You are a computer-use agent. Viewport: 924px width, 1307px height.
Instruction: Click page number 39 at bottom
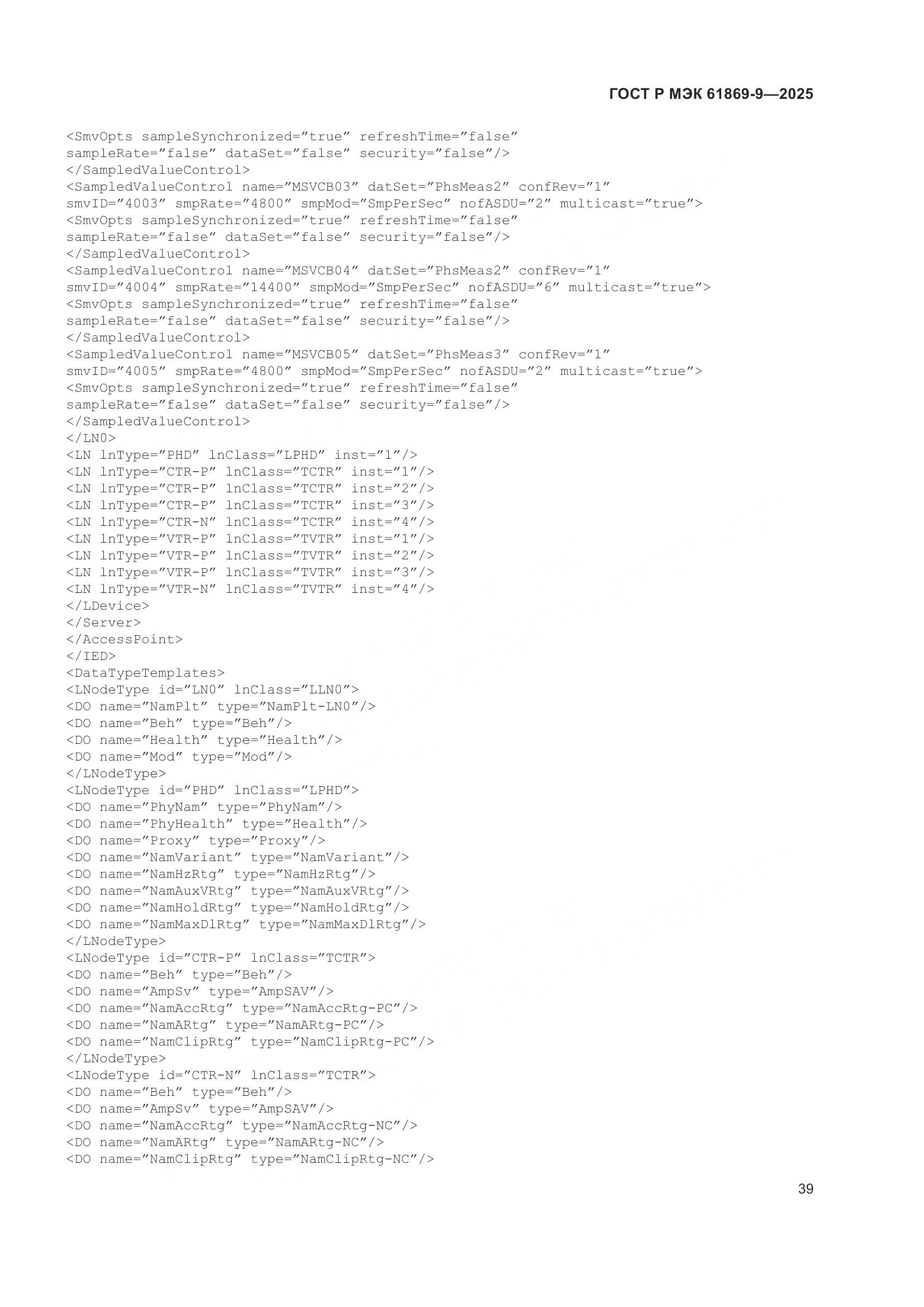tap(806, 1189)
